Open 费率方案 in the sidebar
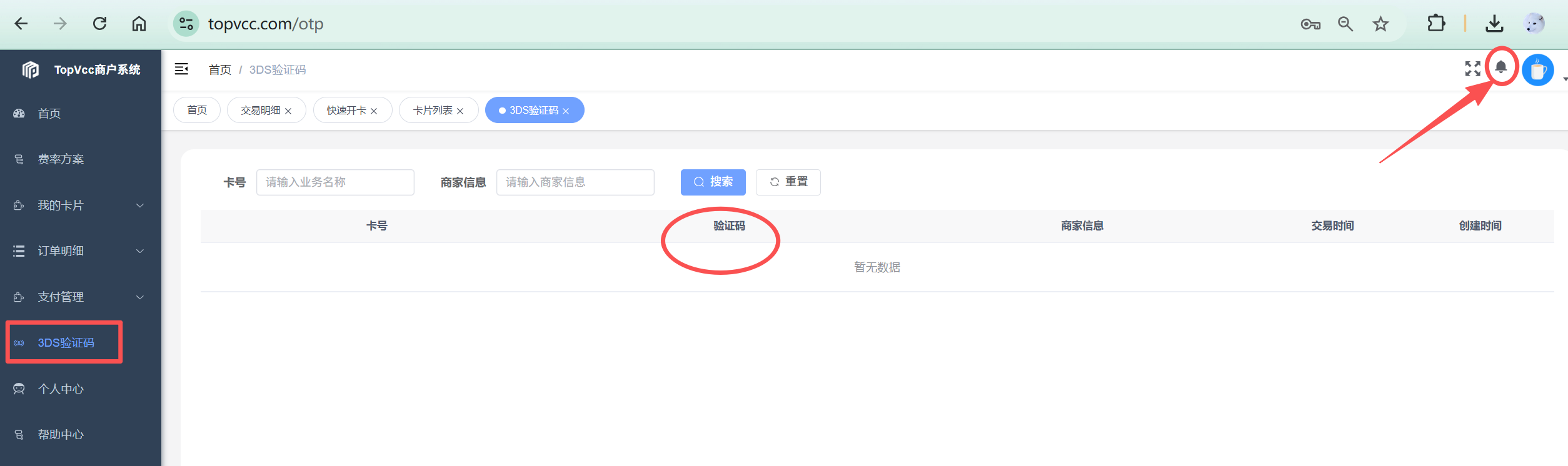Screen dimensions: 1568x466 (x=61, y=159)
